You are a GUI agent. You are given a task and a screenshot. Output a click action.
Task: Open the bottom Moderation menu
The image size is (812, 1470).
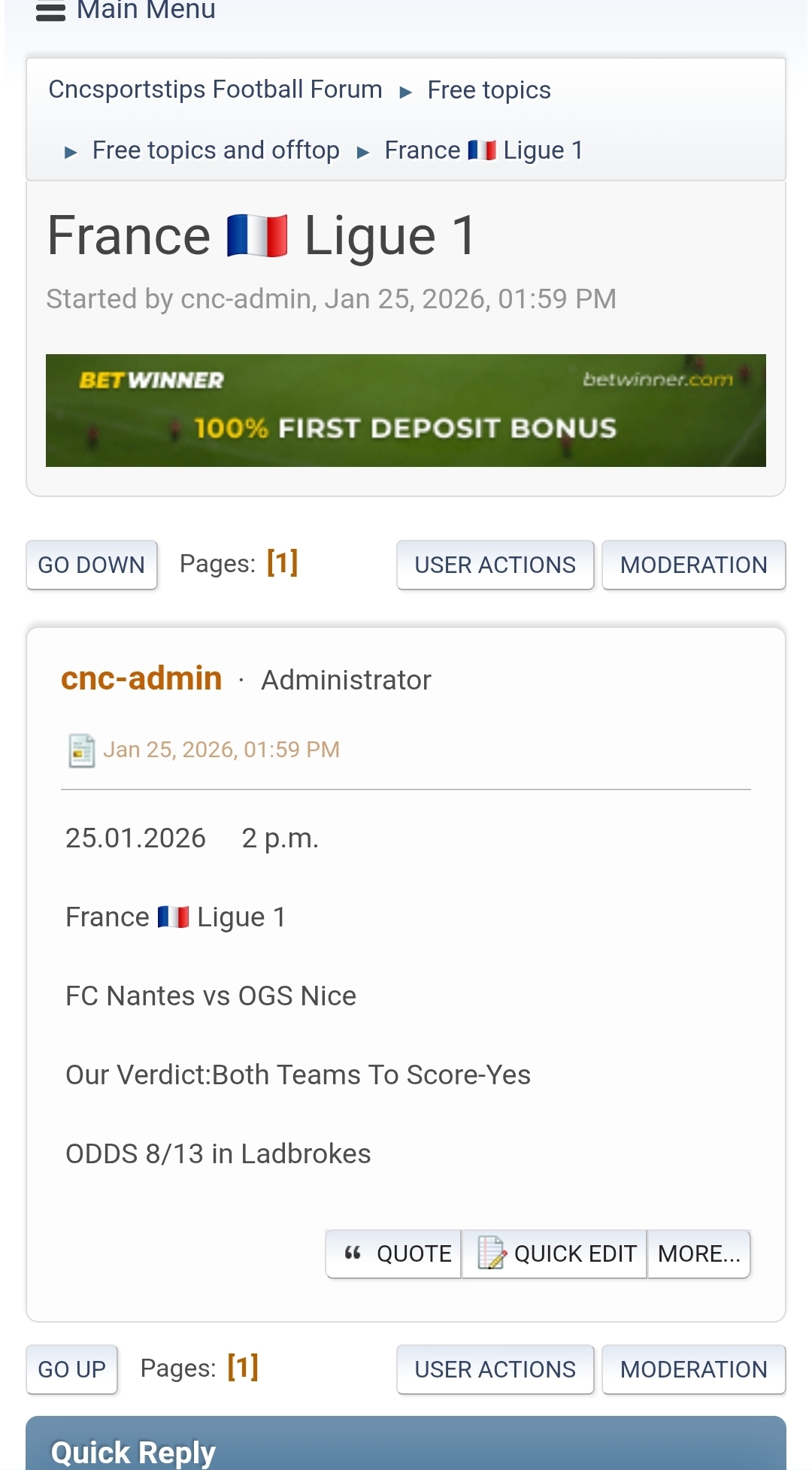point(693,1369)
